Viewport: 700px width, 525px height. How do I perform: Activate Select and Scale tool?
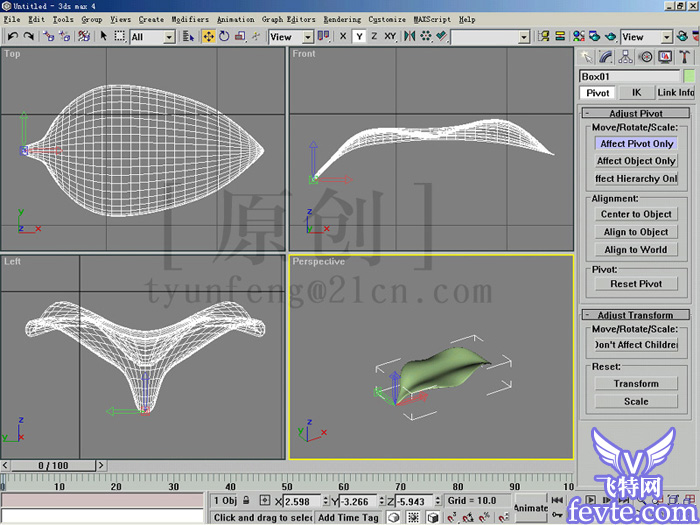(240, 37)
